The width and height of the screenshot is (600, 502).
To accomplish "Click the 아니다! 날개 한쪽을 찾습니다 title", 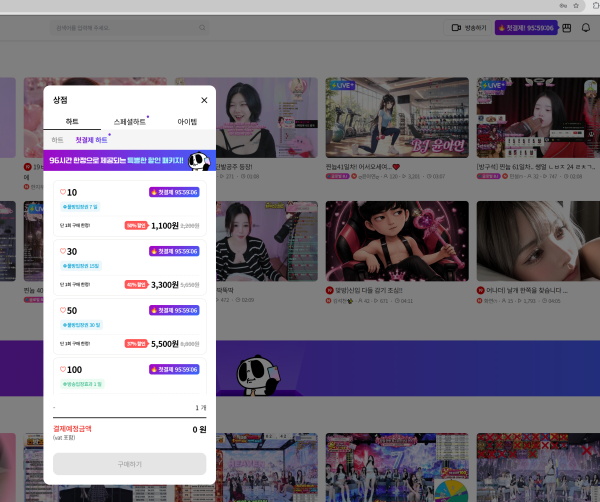I will click(x=527, y=290).
